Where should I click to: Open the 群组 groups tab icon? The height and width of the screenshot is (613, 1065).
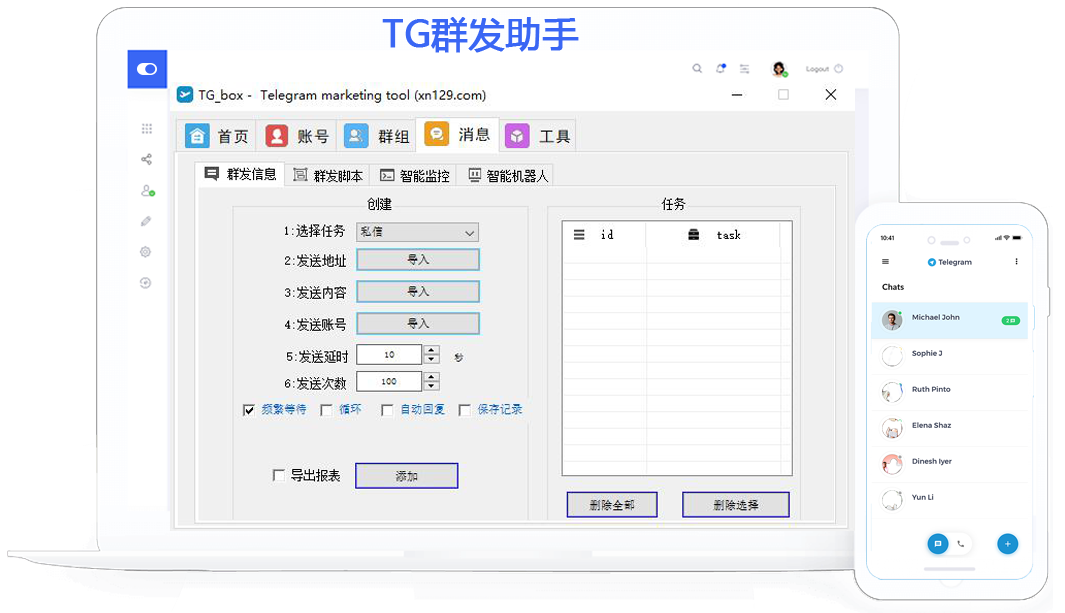coord(356,135)
